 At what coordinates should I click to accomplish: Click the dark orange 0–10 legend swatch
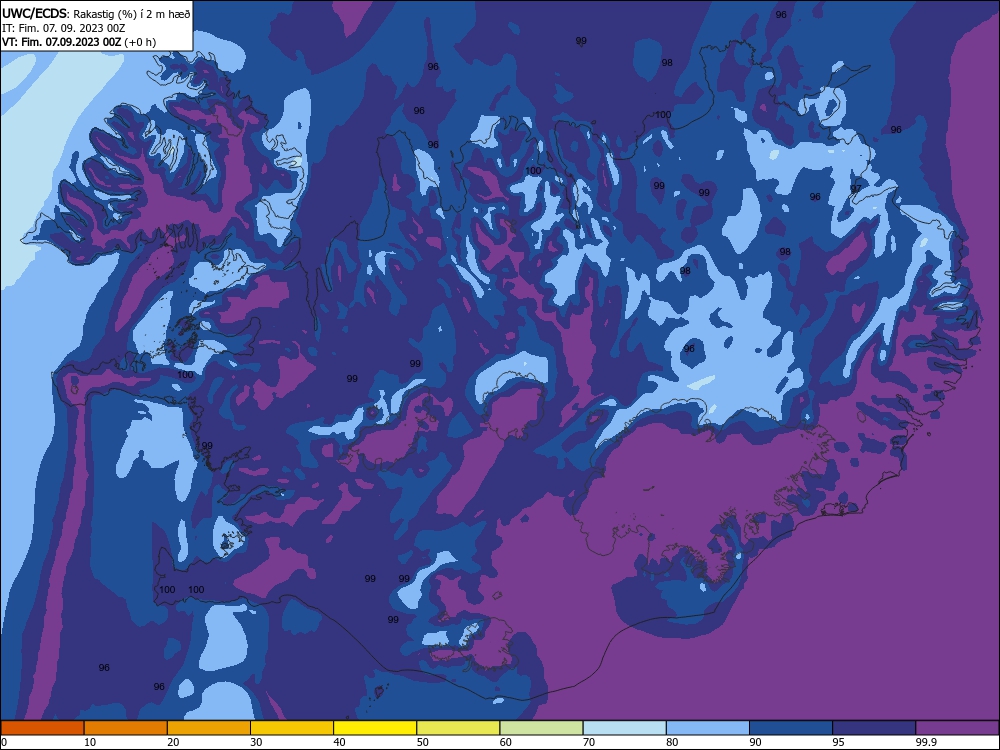coord(42,728)
